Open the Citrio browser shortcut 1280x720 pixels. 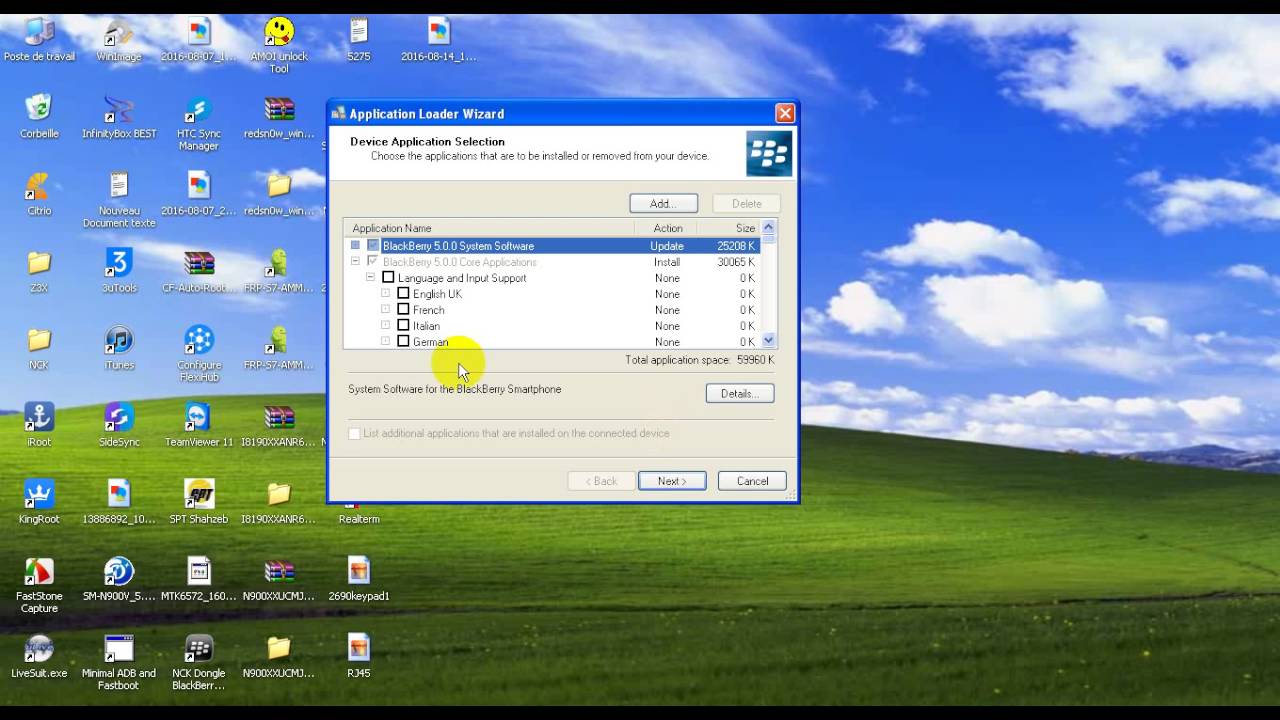point(39,194)
